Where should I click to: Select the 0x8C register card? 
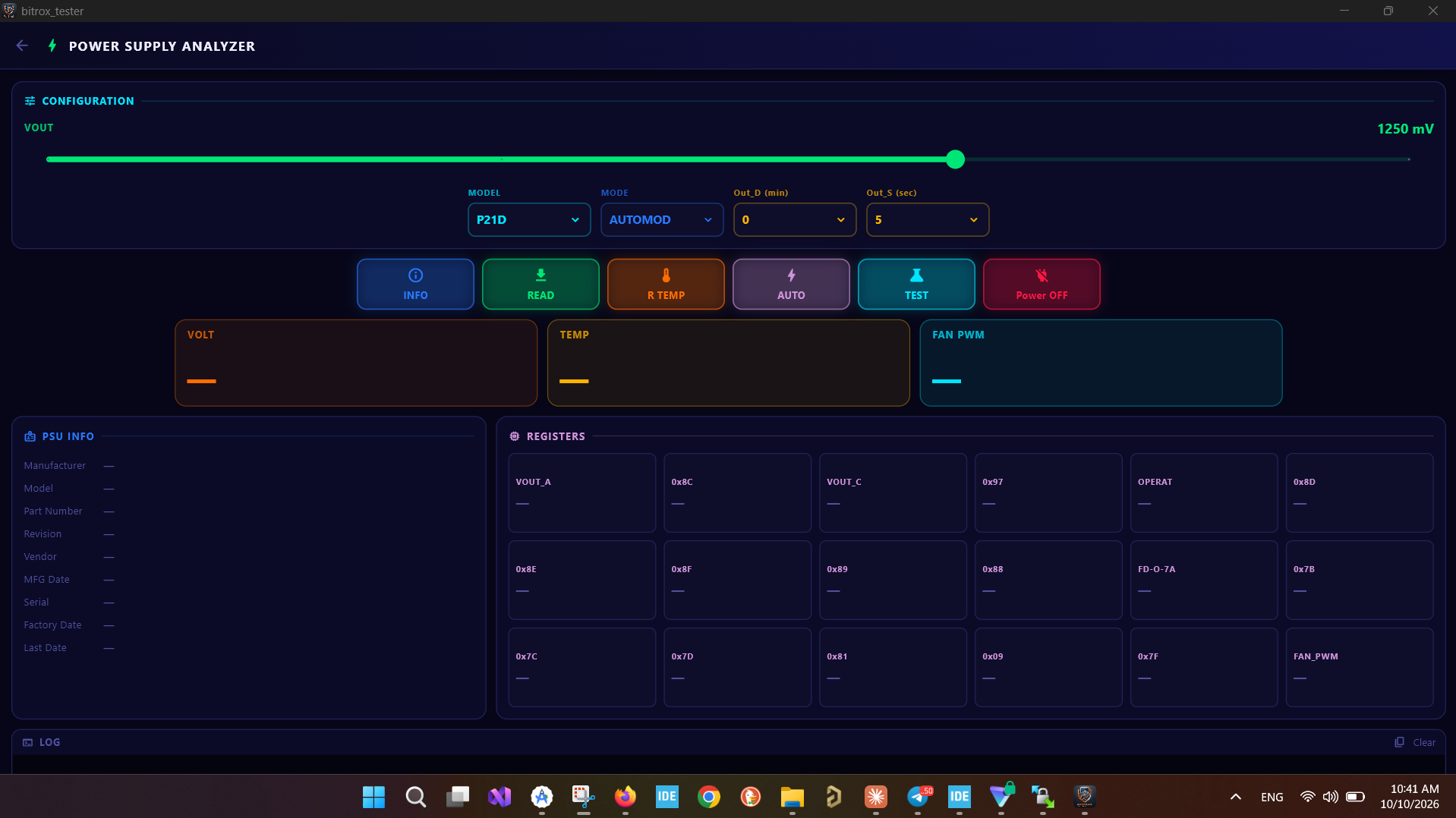pyautogui.click(x=737, y=492)
